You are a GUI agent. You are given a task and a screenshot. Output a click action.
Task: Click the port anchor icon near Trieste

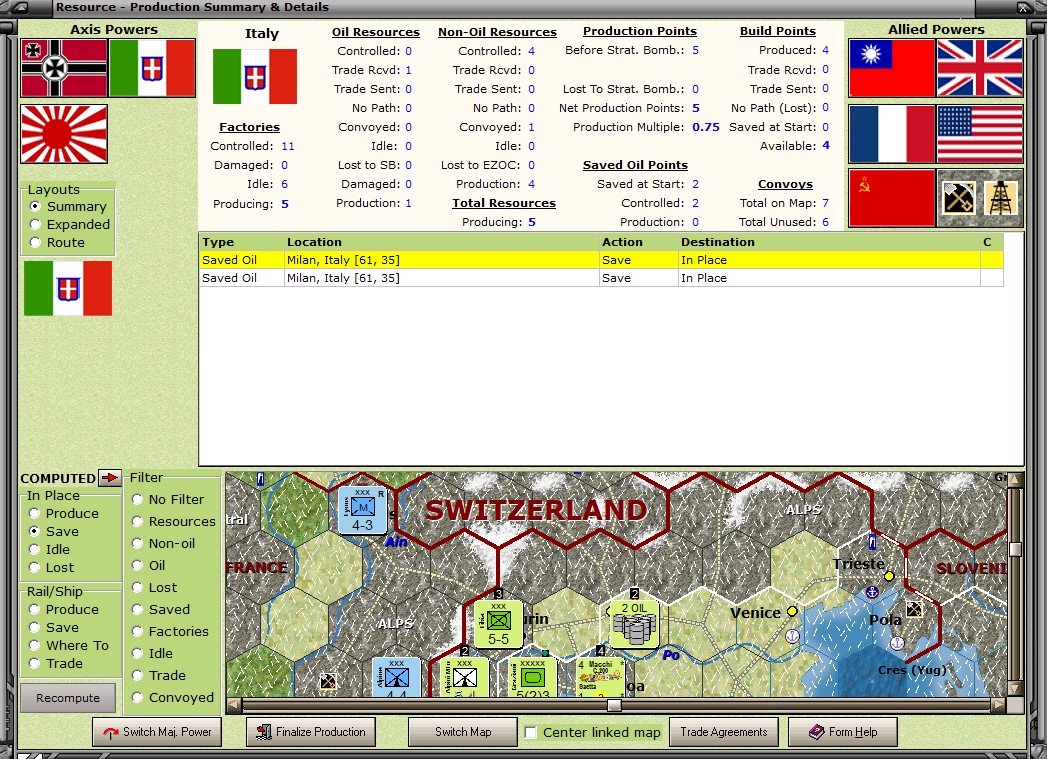click(871, 592)
